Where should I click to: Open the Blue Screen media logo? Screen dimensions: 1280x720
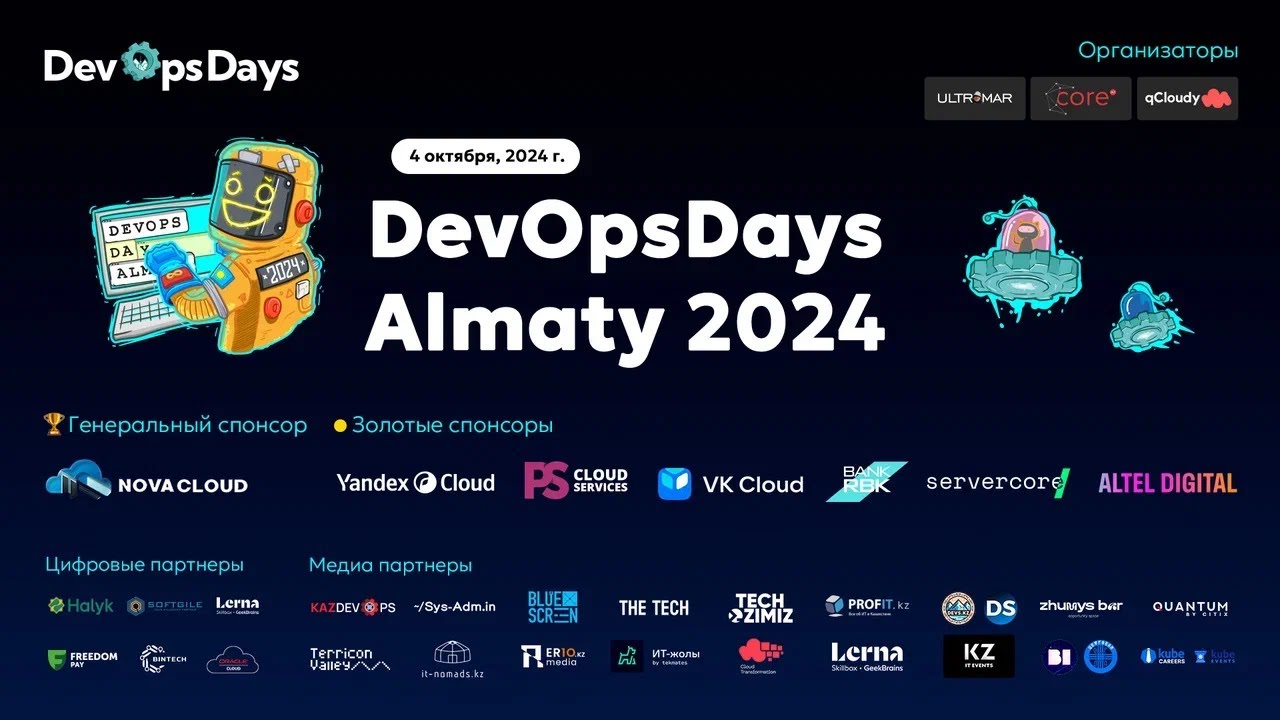coord(553,607)
